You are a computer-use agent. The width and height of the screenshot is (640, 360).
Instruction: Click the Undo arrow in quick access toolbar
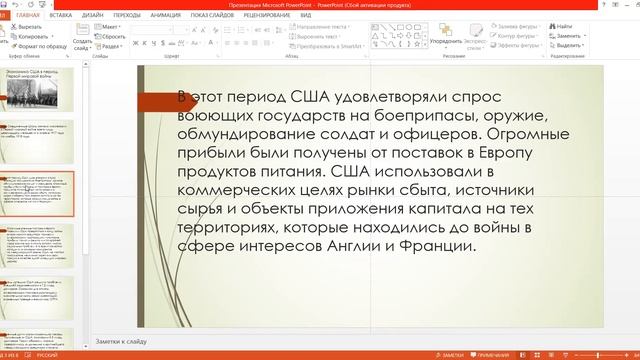pos(15,4)
